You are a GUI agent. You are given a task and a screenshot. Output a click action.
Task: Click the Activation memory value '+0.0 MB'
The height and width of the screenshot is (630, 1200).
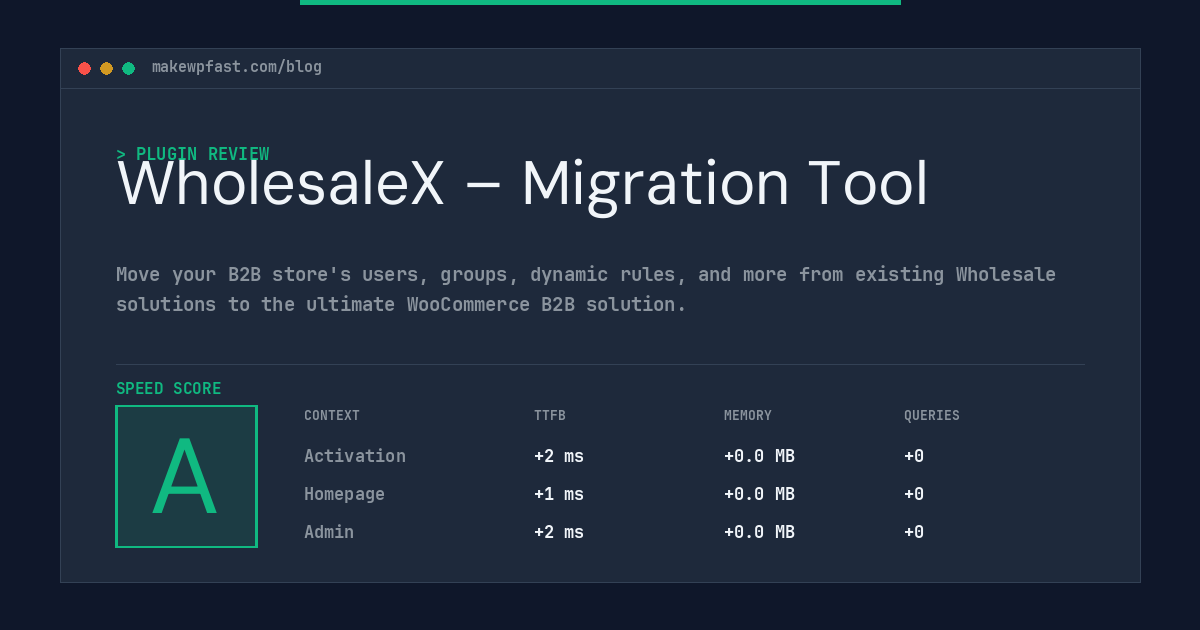tap(759, 456)
